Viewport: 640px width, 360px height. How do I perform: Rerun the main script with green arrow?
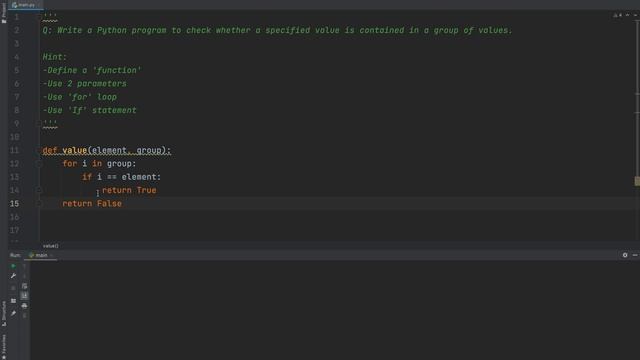tap(13, 266)
